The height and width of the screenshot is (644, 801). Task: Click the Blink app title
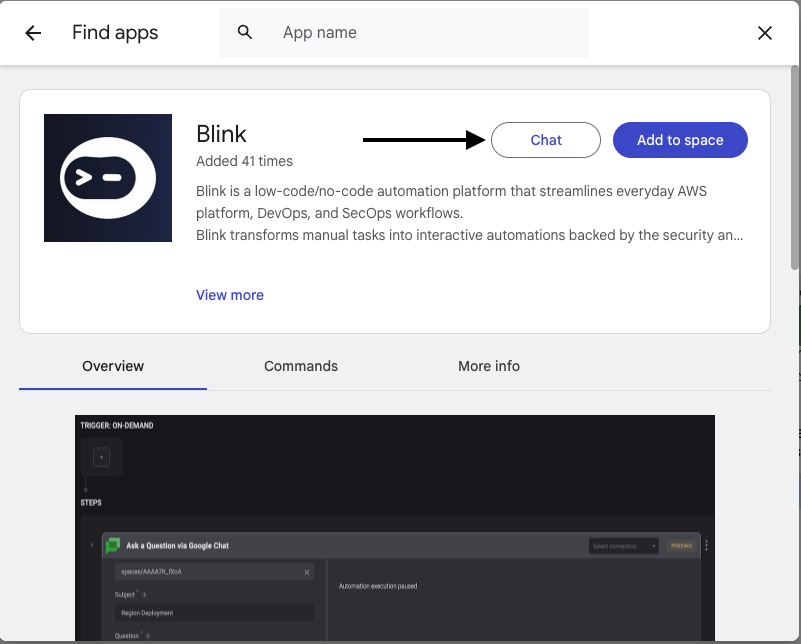(221, 134)
